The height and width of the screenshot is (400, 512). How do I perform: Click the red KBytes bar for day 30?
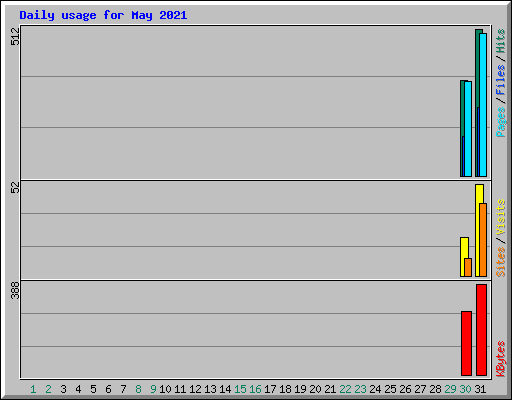coord(466,343)
